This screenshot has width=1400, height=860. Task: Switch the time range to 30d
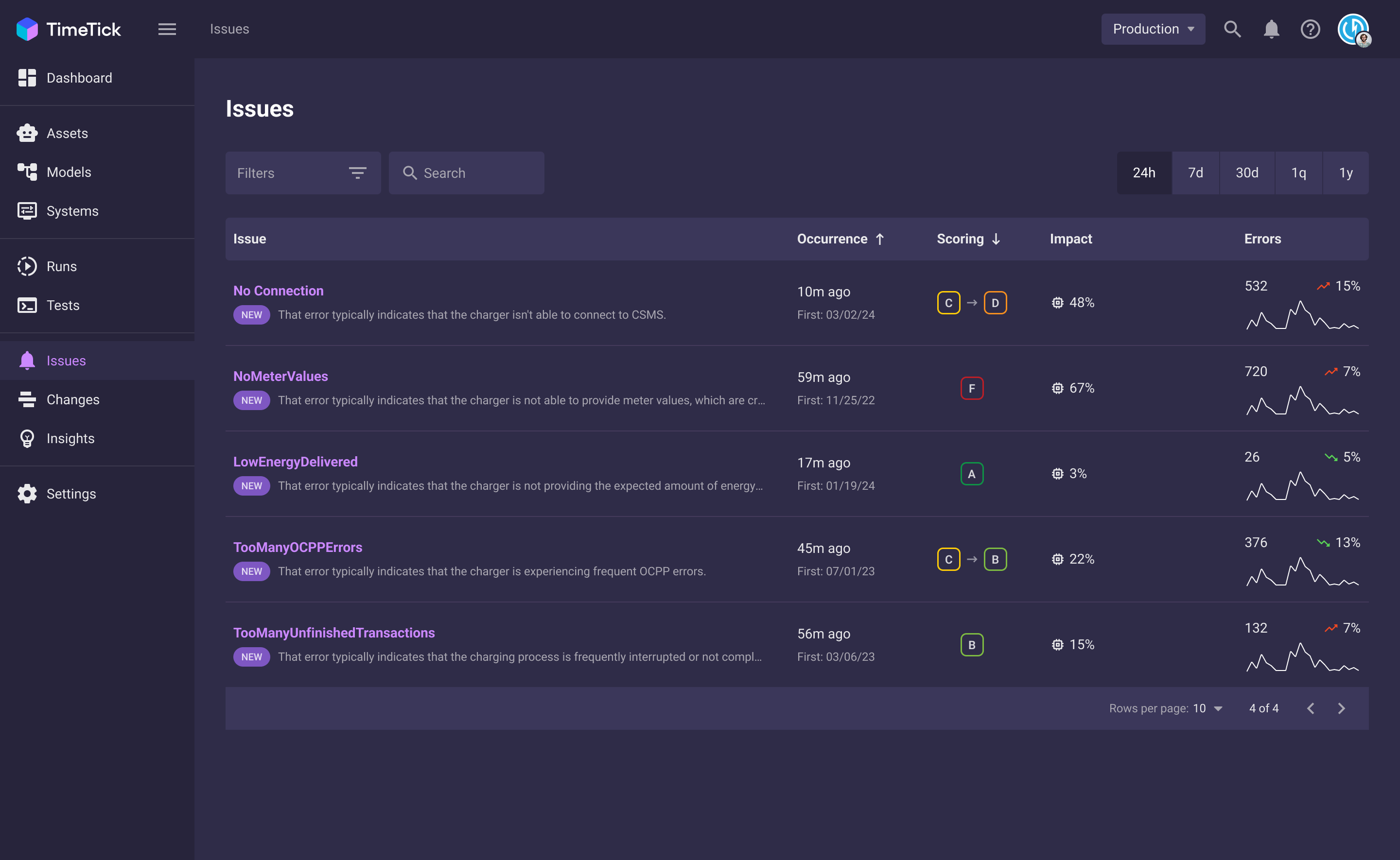1246,173
